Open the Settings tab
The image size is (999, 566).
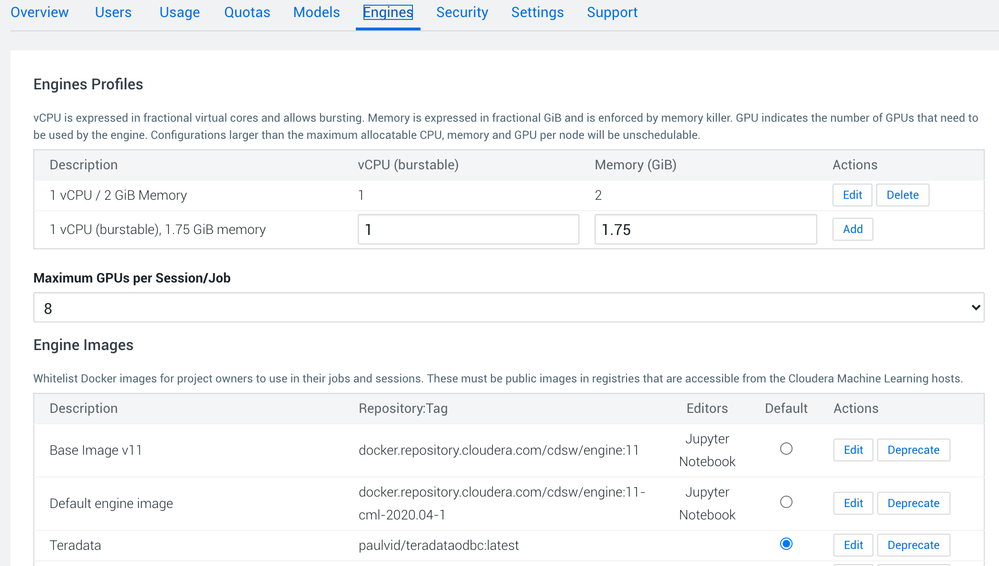537,13
